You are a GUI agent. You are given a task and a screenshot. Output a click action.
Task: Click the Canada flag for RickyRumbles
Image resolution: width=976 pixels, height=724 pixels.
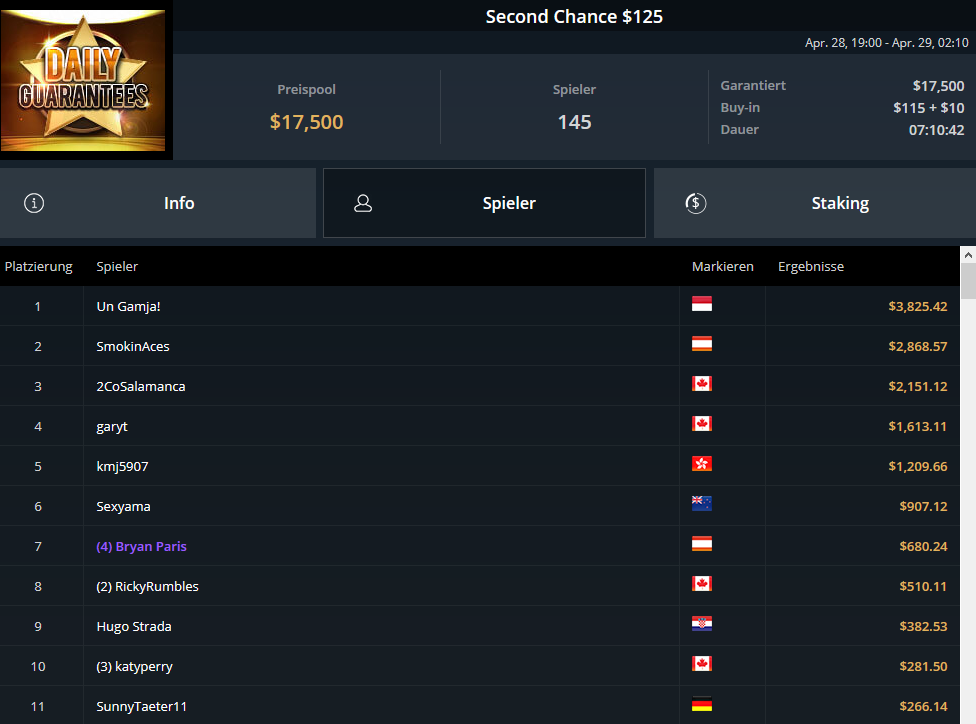coord(702,583)
